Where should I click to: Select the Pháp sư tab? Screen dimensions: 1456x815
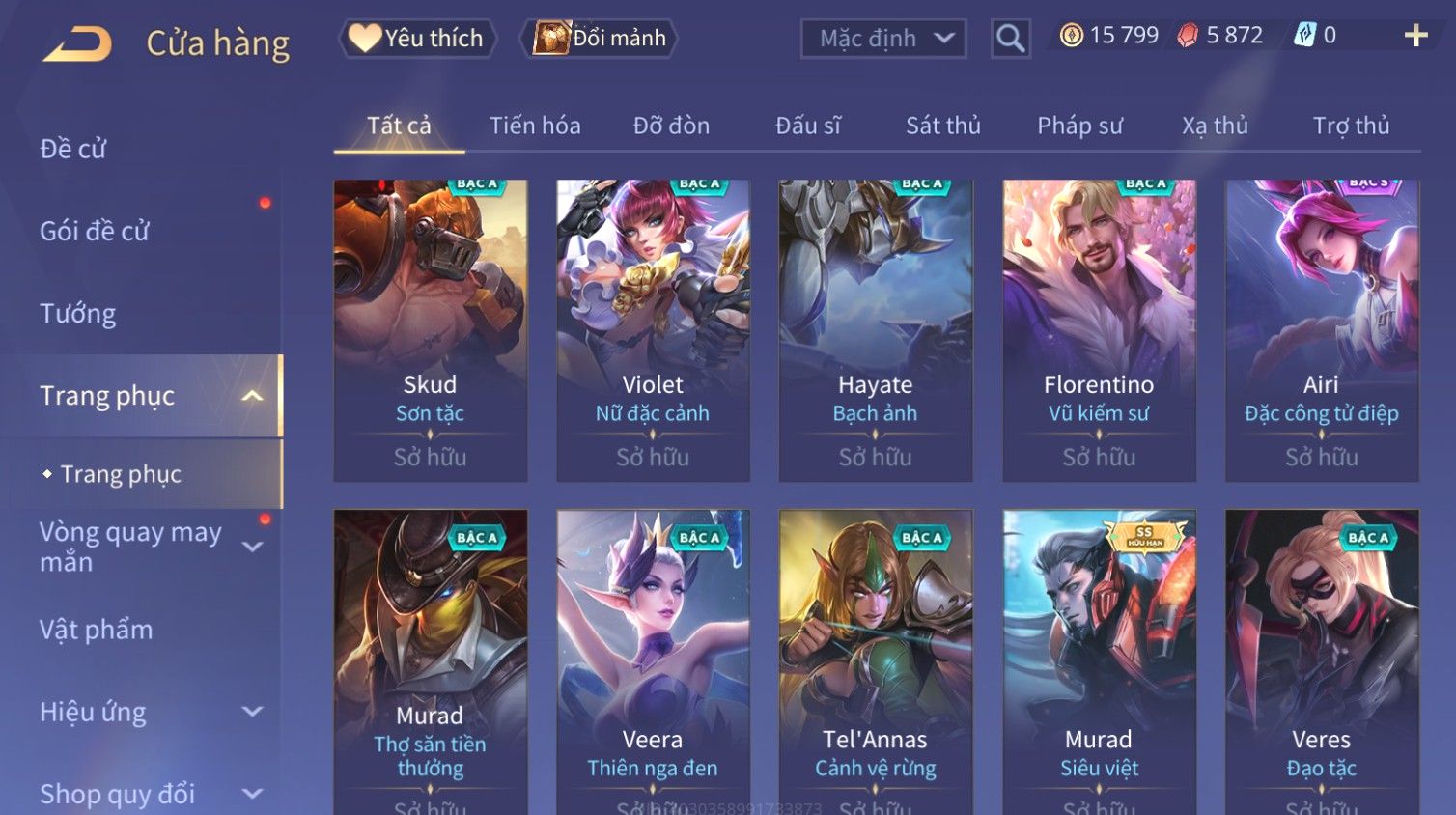click(x=1079, y=126)
